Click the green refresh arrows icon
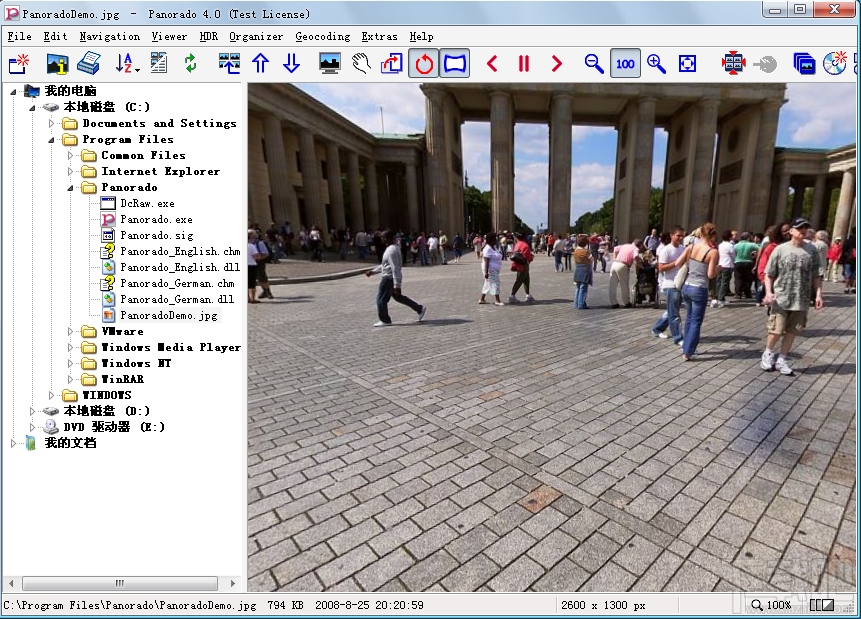This screenshot has width=861, height=619. click(x=191, y=64)
